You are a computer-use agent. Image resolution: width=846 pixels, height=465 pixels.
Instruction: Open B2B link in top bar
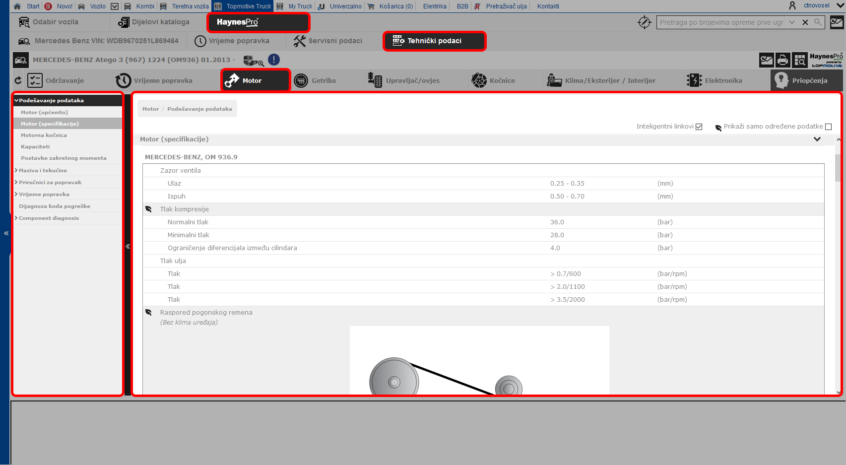click(x=462, y=6)
